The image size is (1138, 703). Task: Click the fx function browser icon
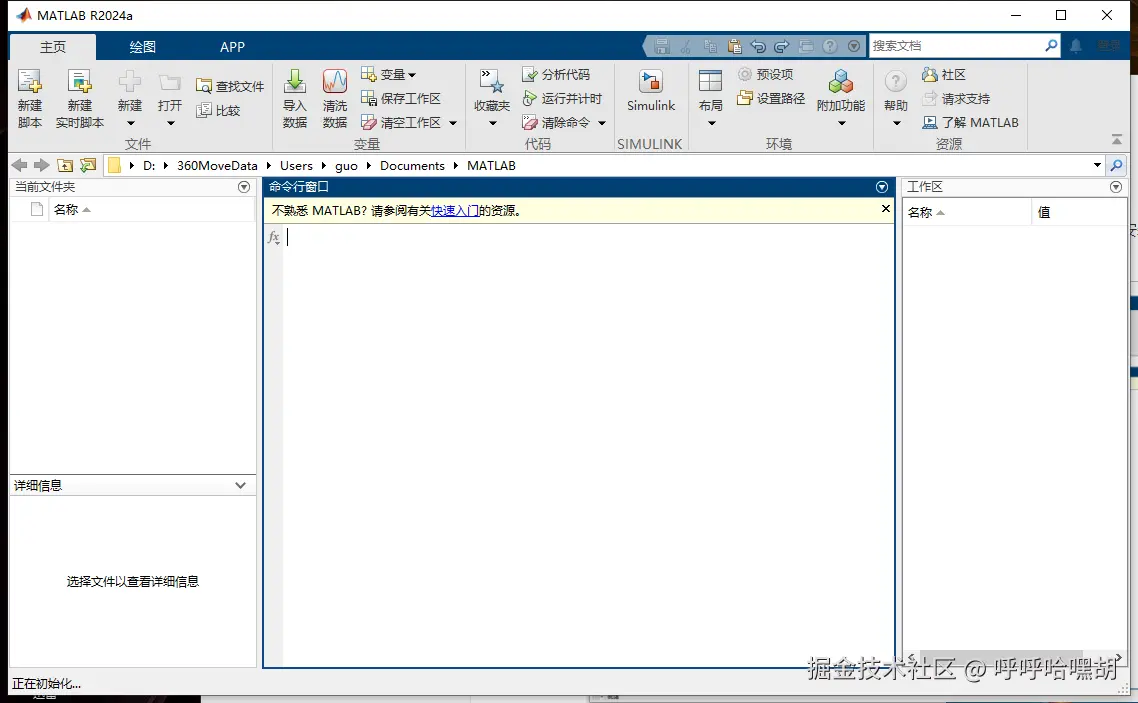pos(274,237)
